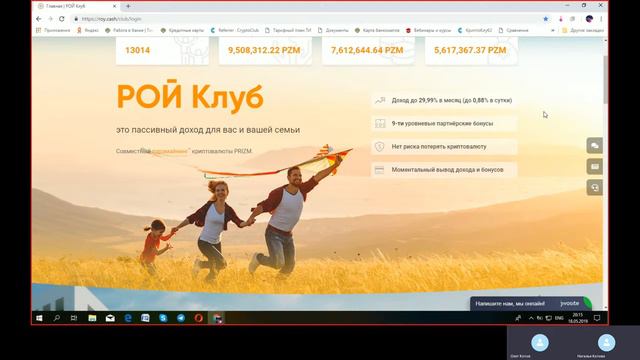Screen dimensions: 640x360
Task: Open the Приложения bookmarks shortcut
Action: coord(53,30)
